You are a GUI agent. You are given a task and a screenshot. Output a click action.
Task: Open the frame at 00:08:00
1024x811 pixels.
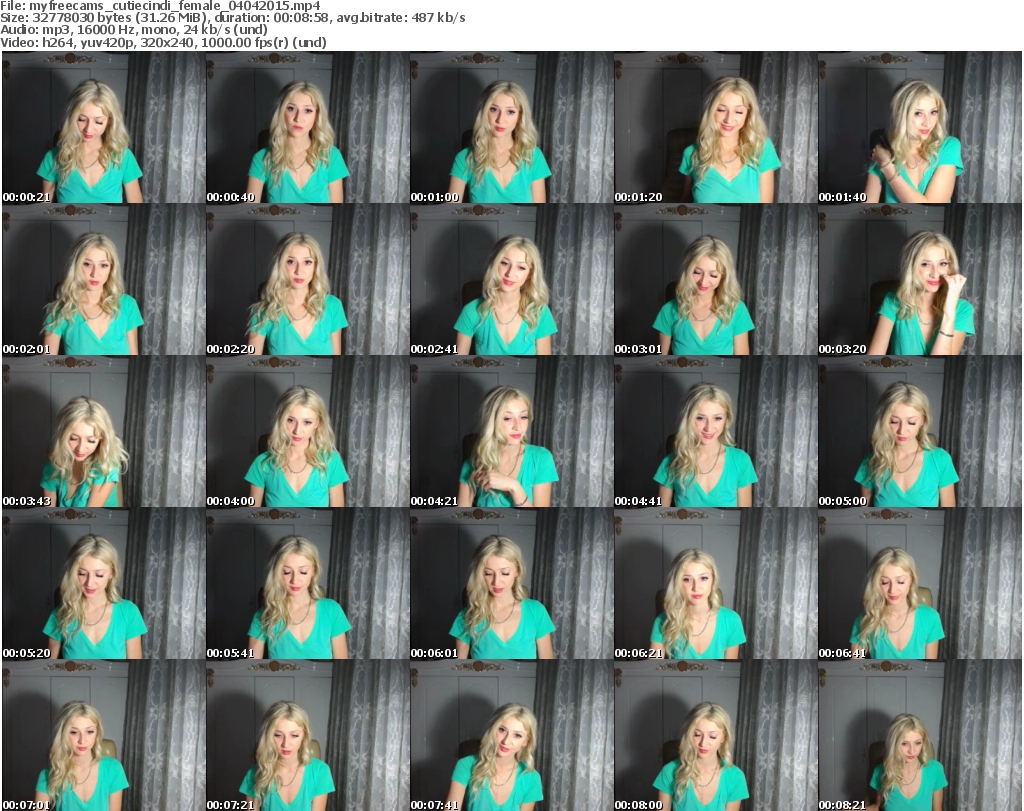point(716,736)
